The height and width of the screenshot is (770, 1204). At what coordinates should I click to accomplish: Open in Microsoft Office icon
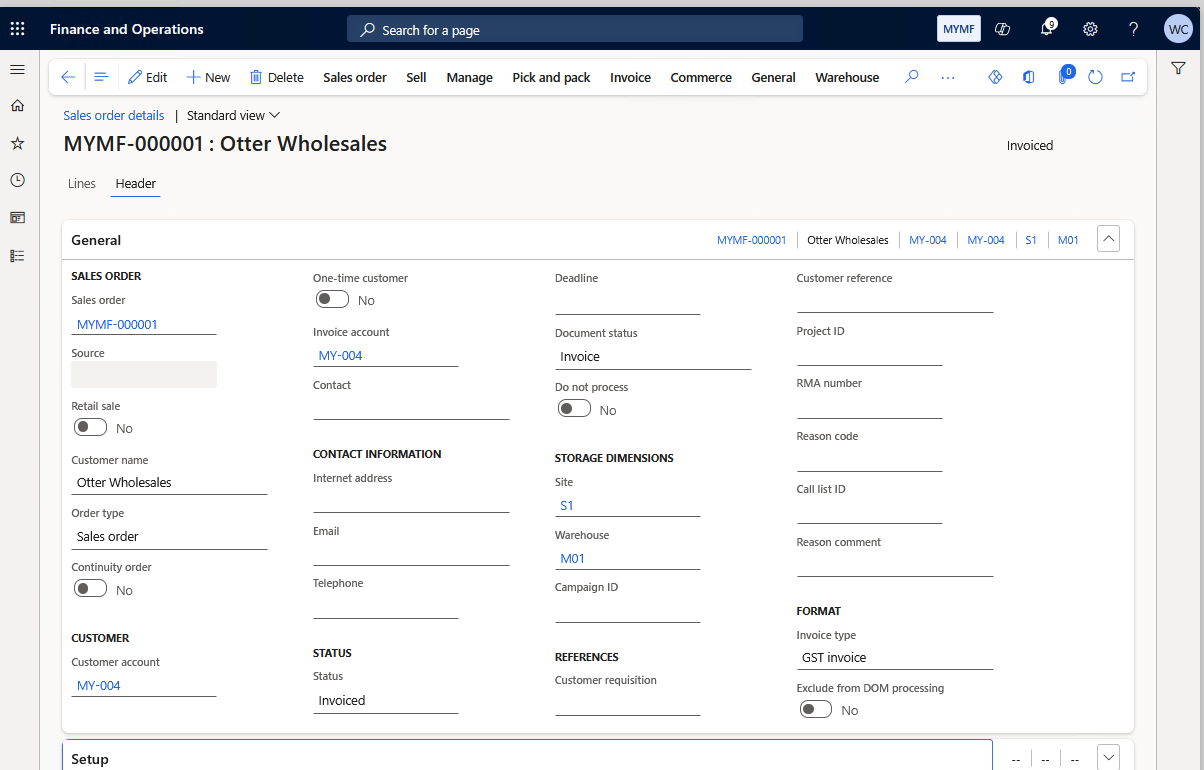point(1028,77)
